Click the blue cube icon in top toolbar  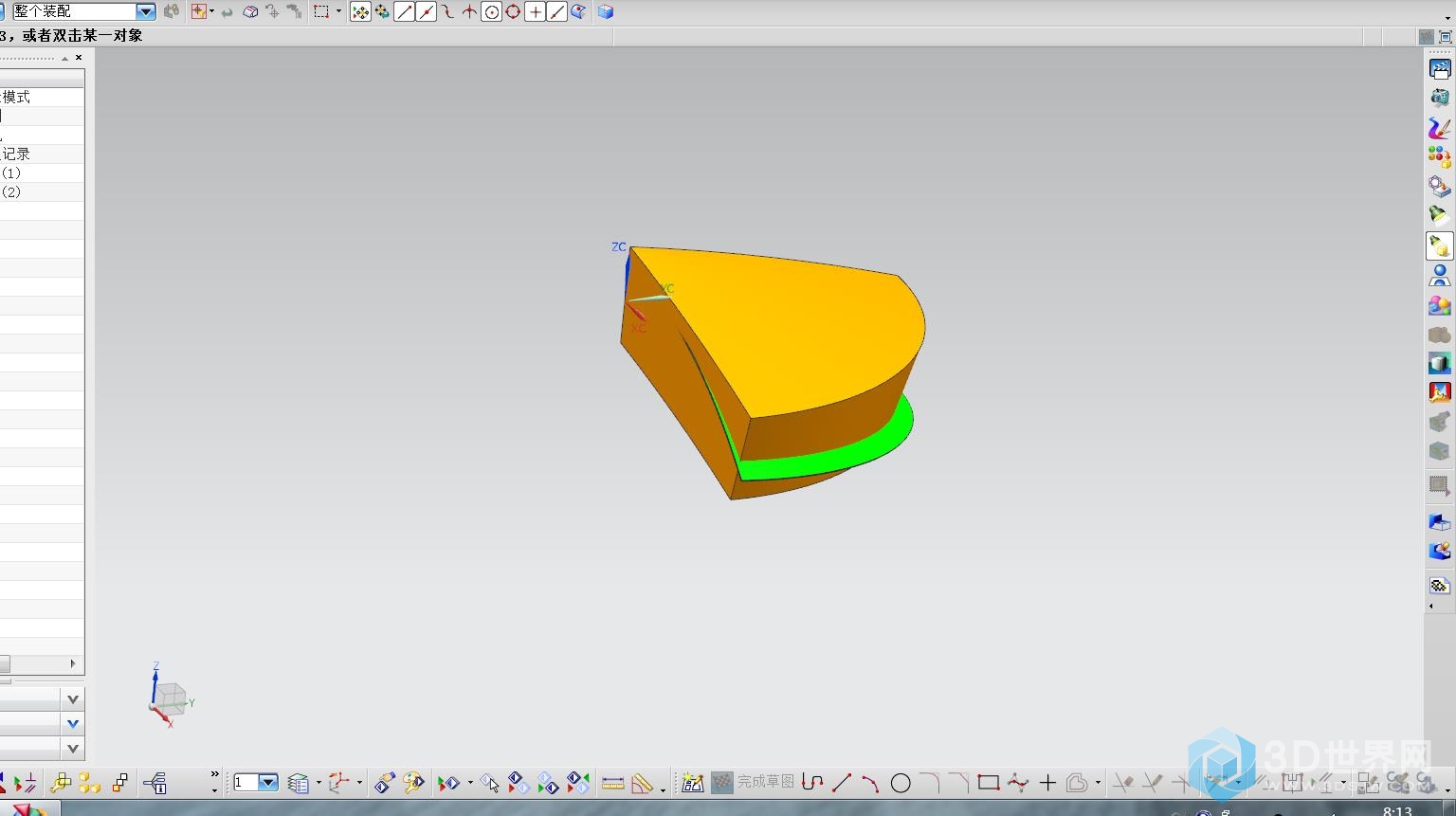point(606,11)
